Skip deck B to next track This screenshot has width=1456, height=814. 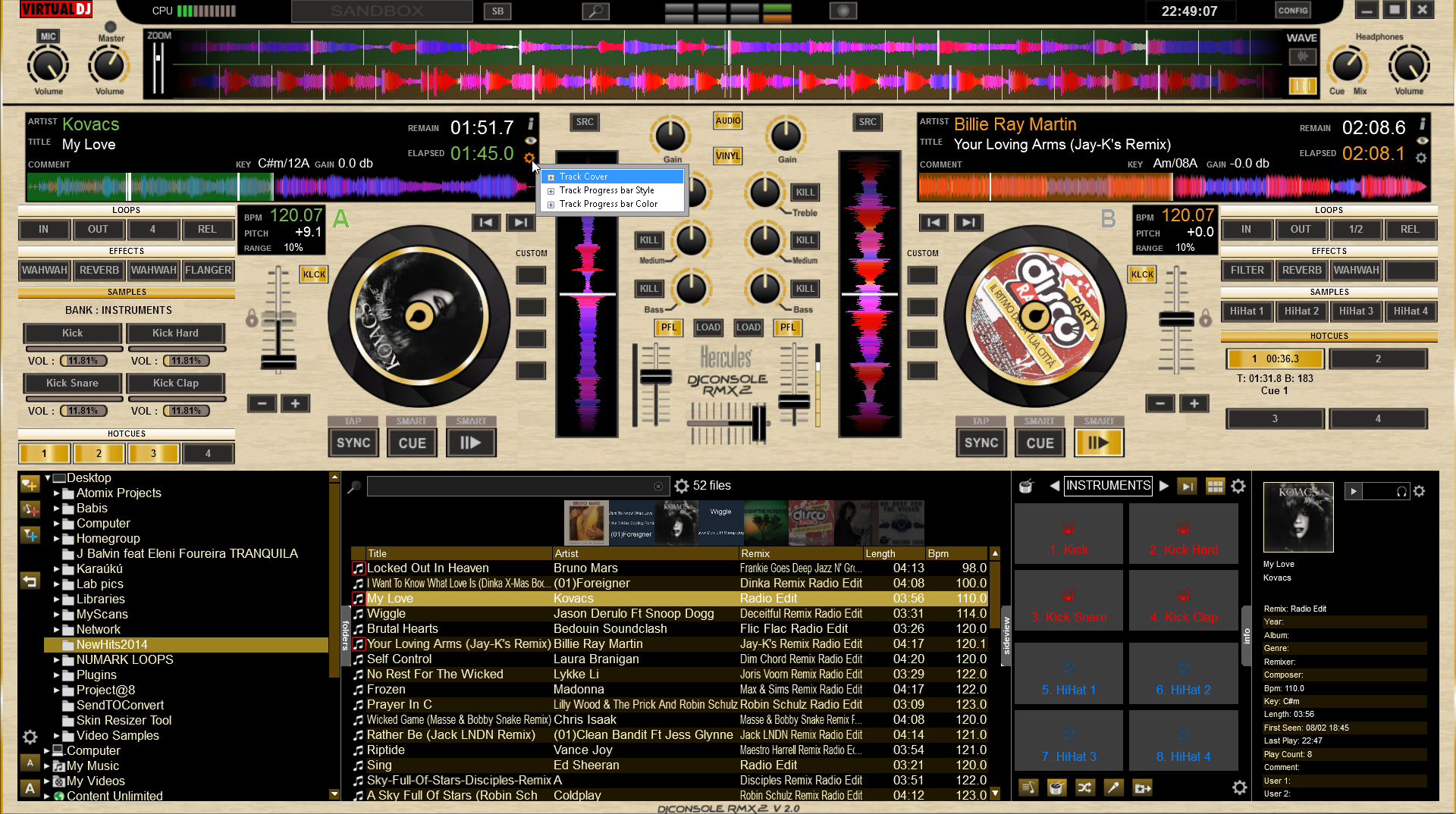968,222
